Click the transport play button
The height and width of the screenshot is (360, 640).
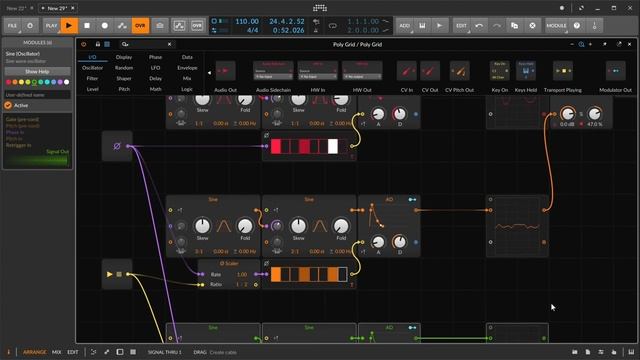pyautogui.click(x=69, y=25)
